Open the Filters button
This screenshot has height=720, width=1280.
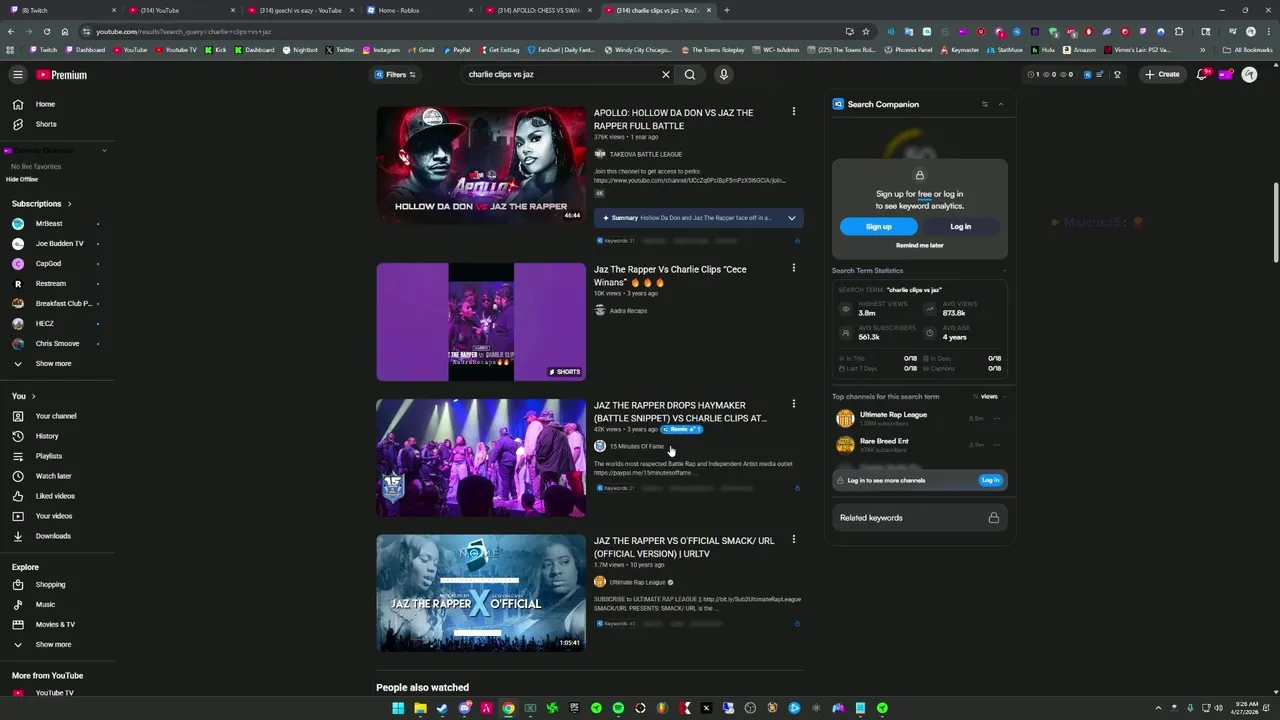(395, 74)
